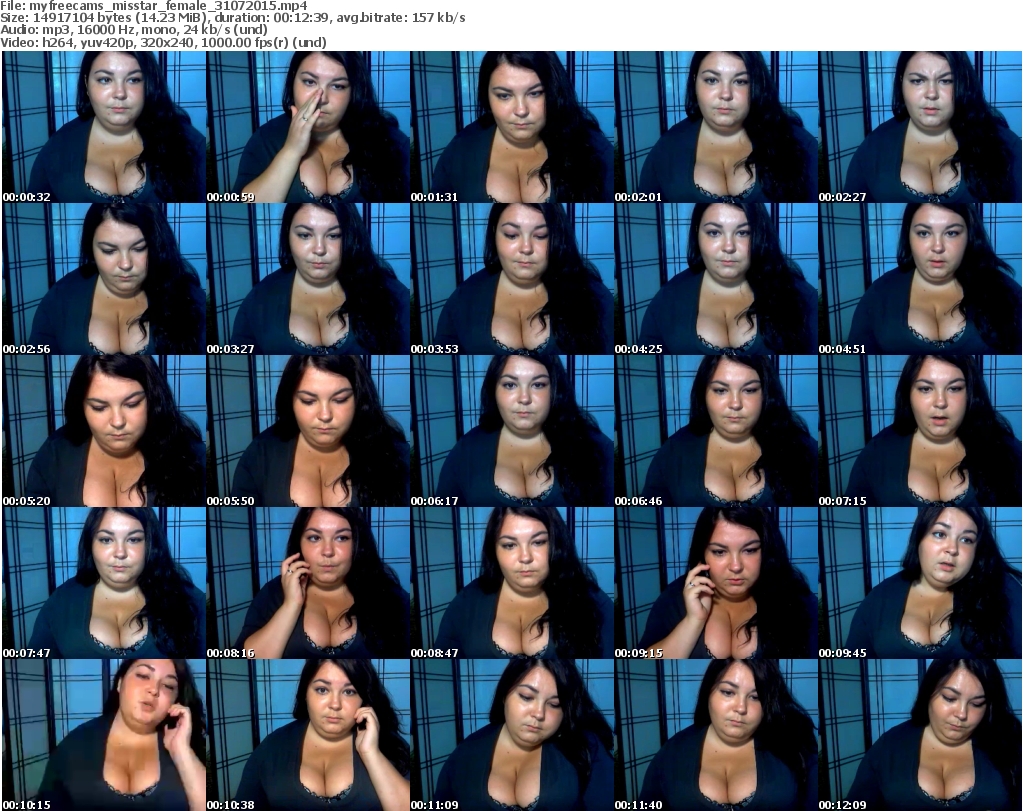Click the file name myfreecams_misstar_female_31072015.mp4
This screenshot has width=1024, height=811.
pyautogui.click(x=168, y=6)
